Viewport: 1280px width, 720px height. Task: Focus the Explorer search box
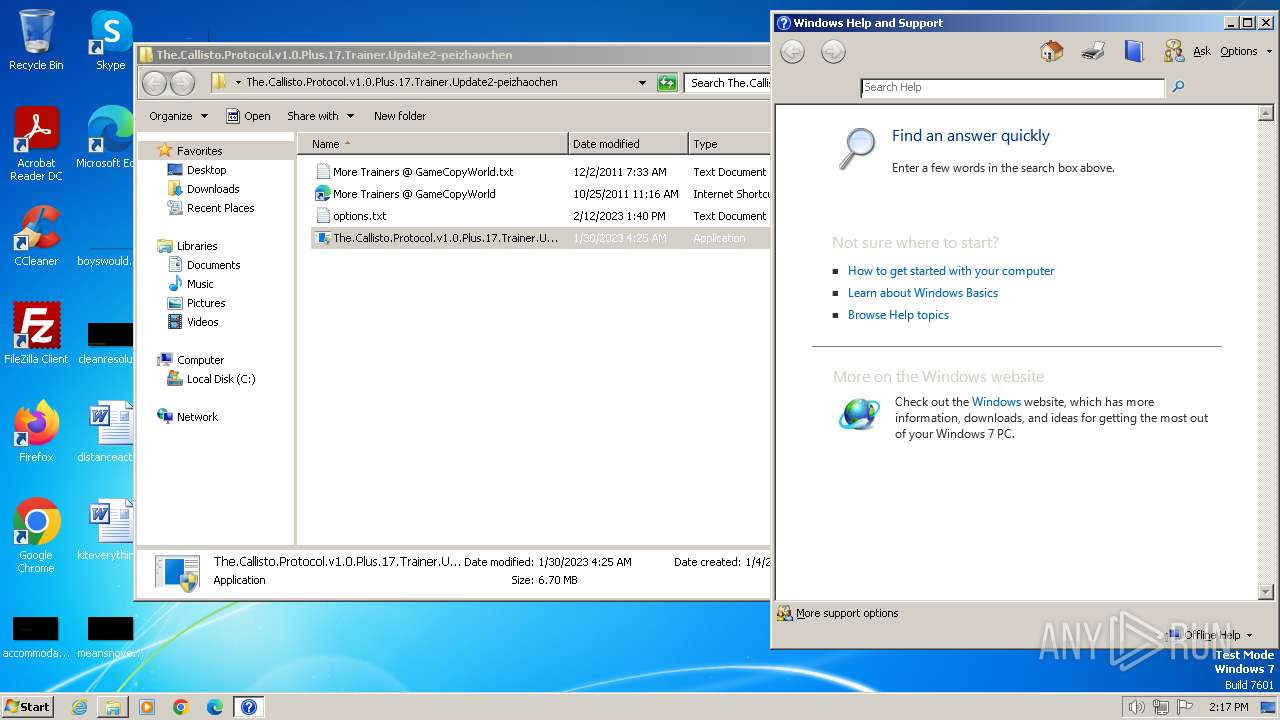point(728,83)
